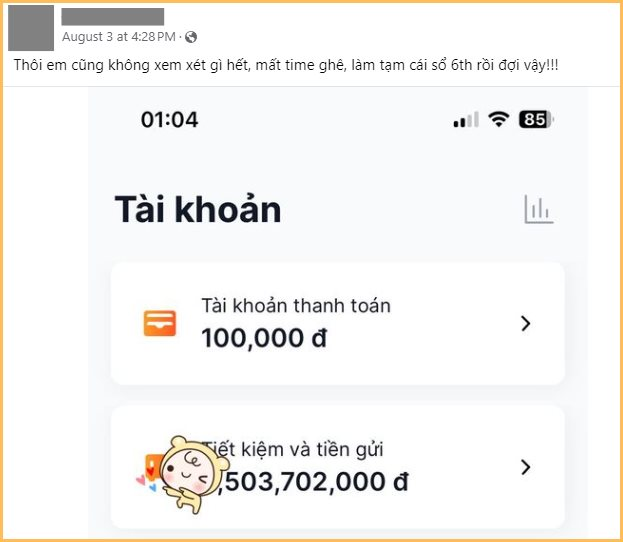Click the savings icon with hearts
Screen dimensions: 623x542
click(x=149, y=473)
